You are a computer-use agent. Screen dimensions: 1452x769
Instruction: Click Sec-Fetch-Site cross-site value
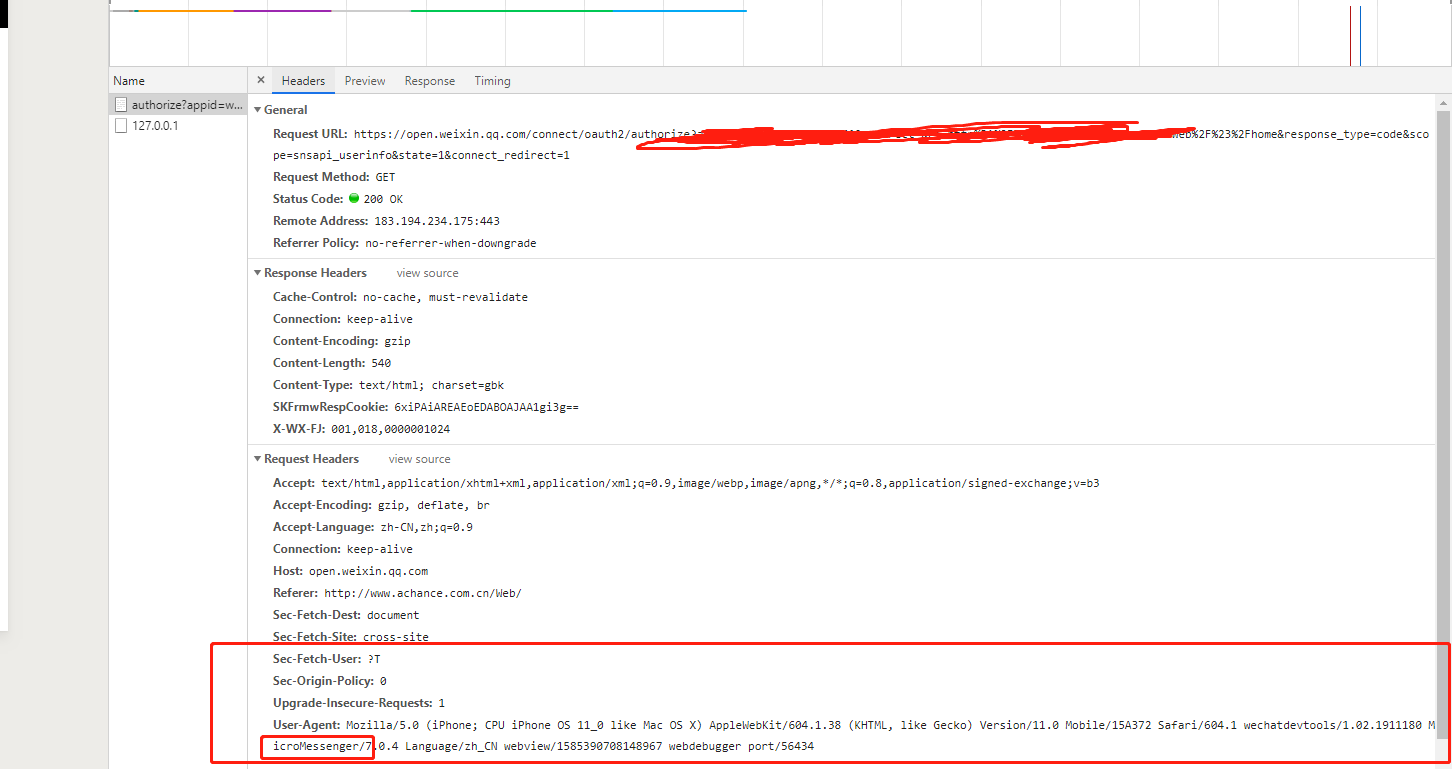[396, 637]
